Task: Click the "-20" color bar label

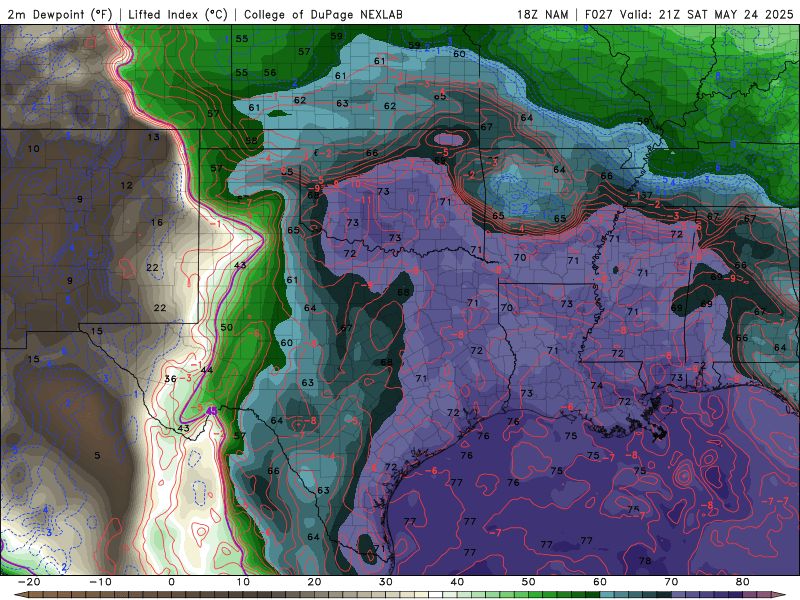Action: click(x=29, y=582)
